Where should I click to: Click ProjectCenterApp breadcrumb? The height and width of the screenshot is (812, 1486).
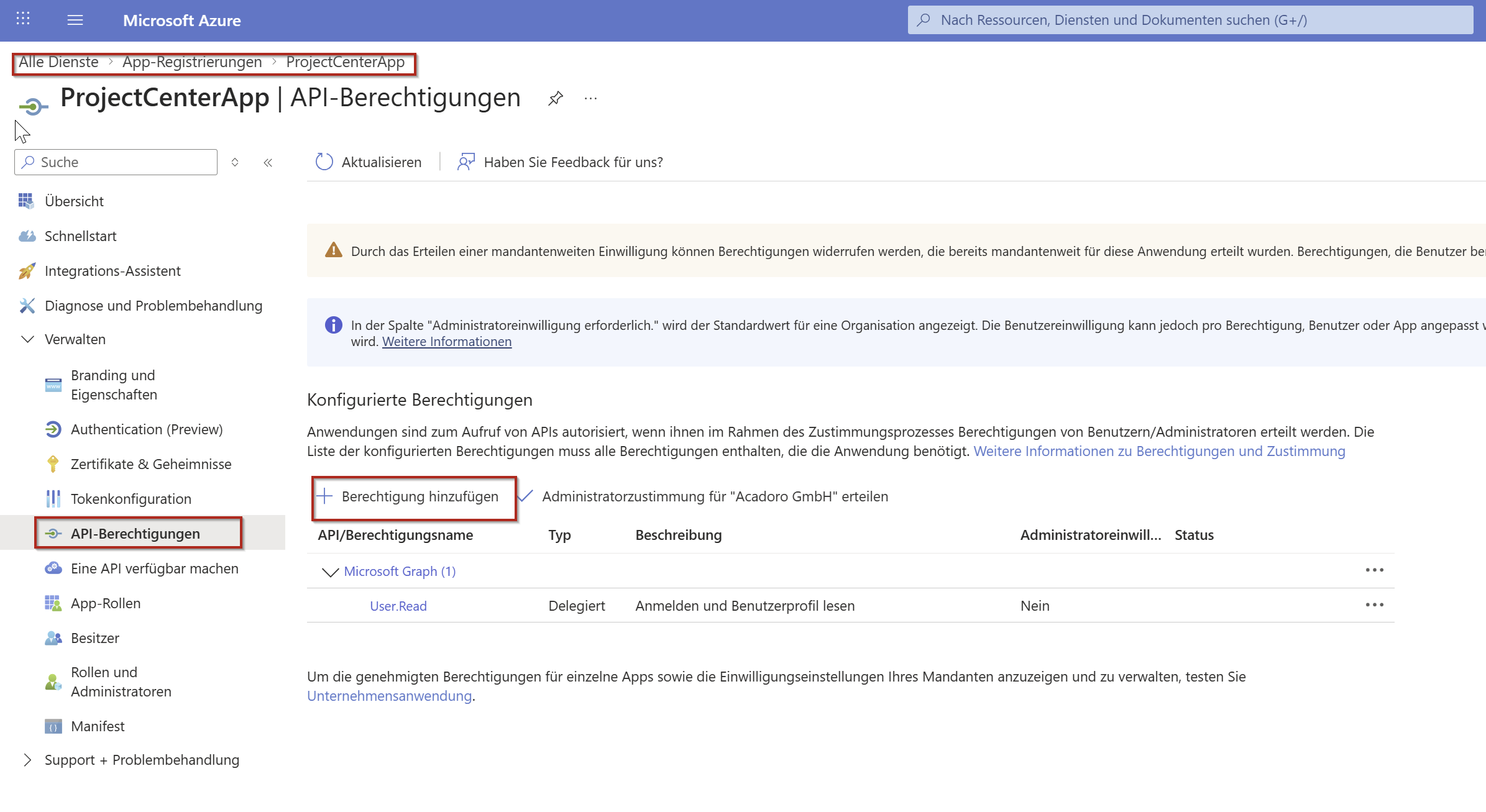point(345,62)
